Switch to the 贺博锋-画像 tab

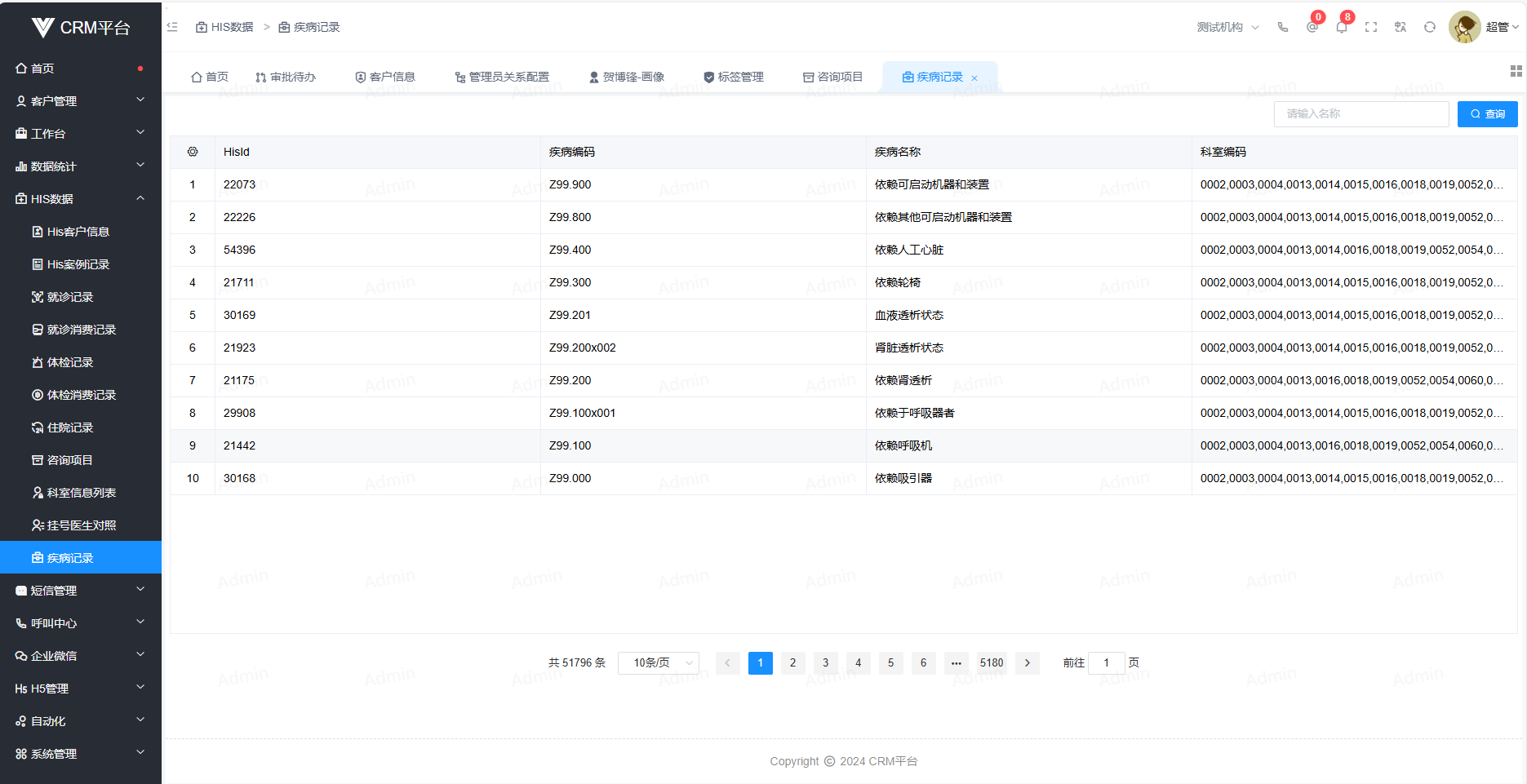pos(627,77)
